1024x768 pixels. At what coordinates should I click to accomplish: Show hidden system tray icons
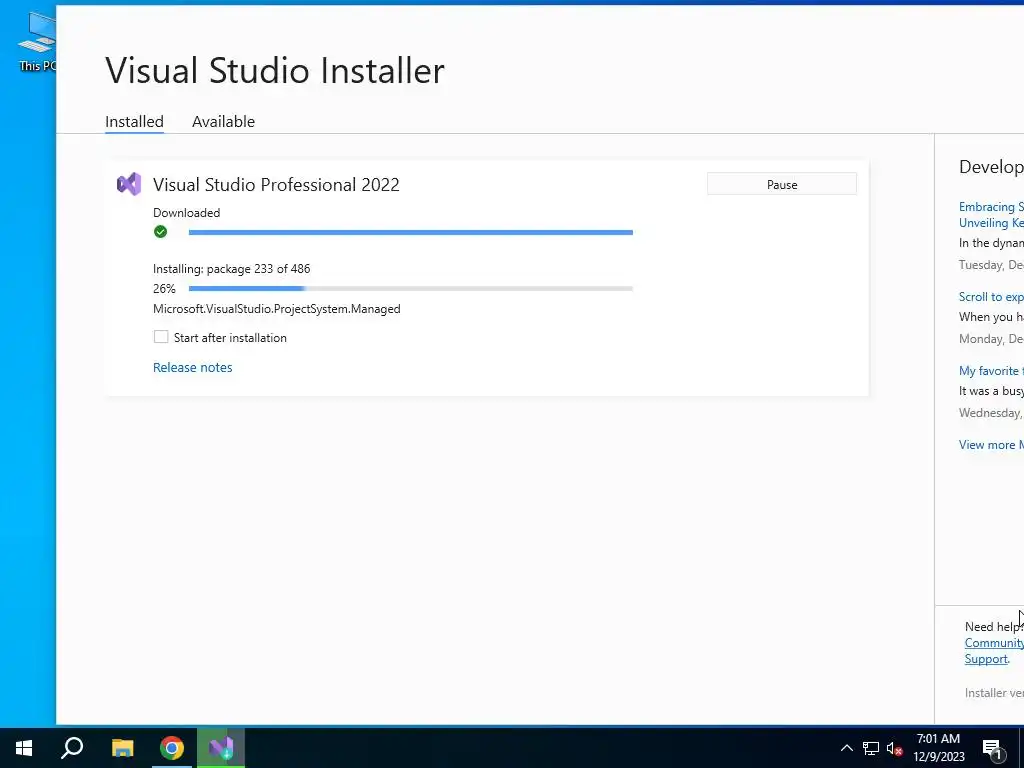[846, 748]
